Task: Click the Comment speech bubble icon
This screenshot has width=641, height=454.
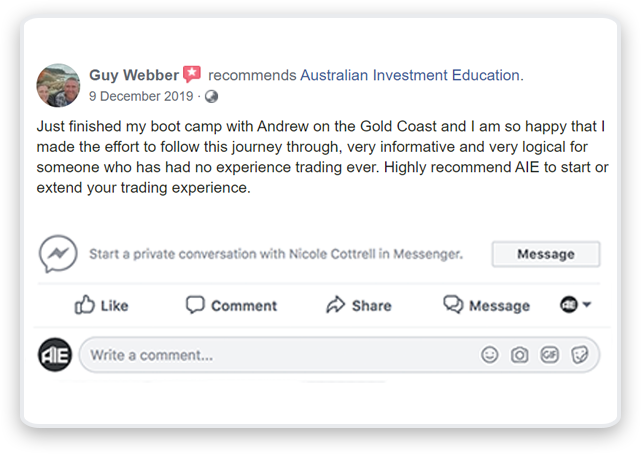Action: tap(195, 305)
